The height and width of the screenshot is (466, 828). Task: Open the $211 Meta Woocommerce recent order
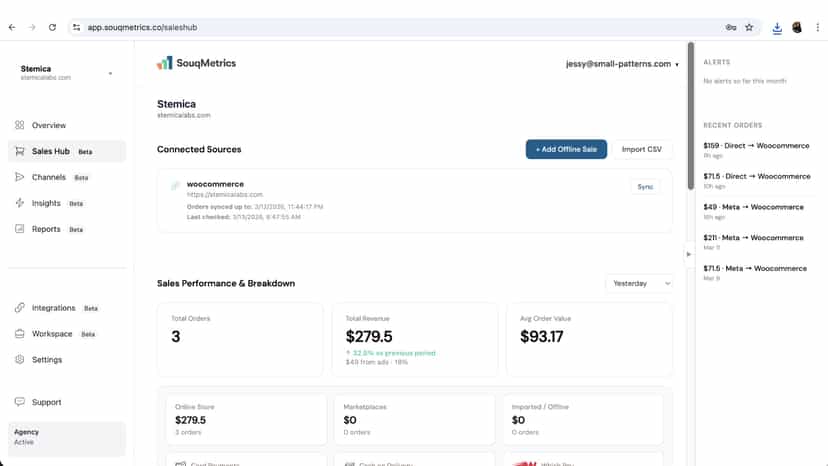(756, 242)
